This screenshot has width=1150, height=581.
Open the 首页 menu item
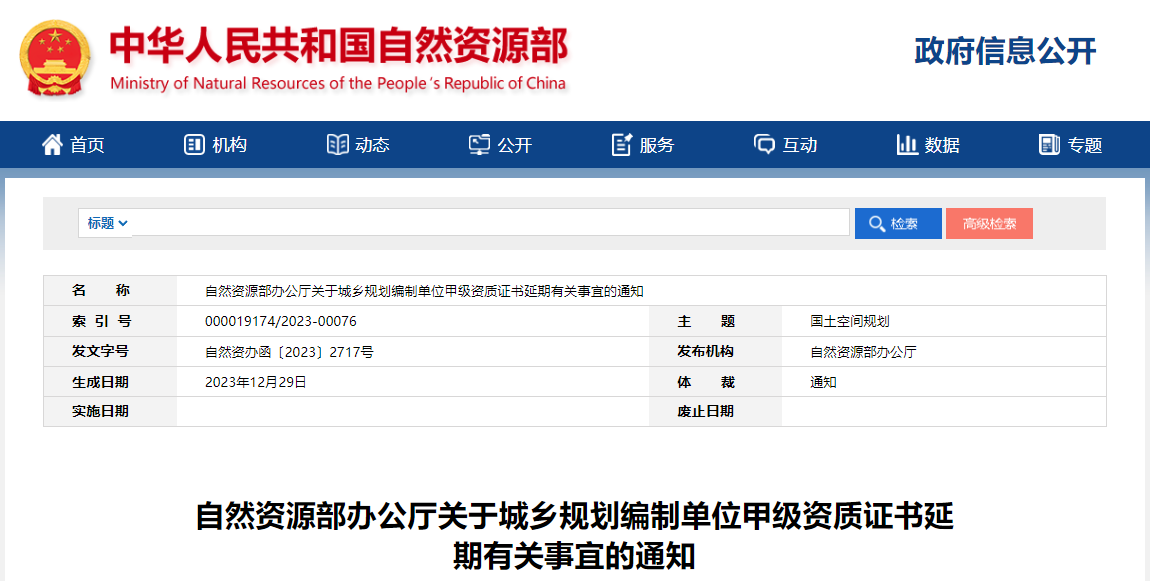(x=87, y=145)
